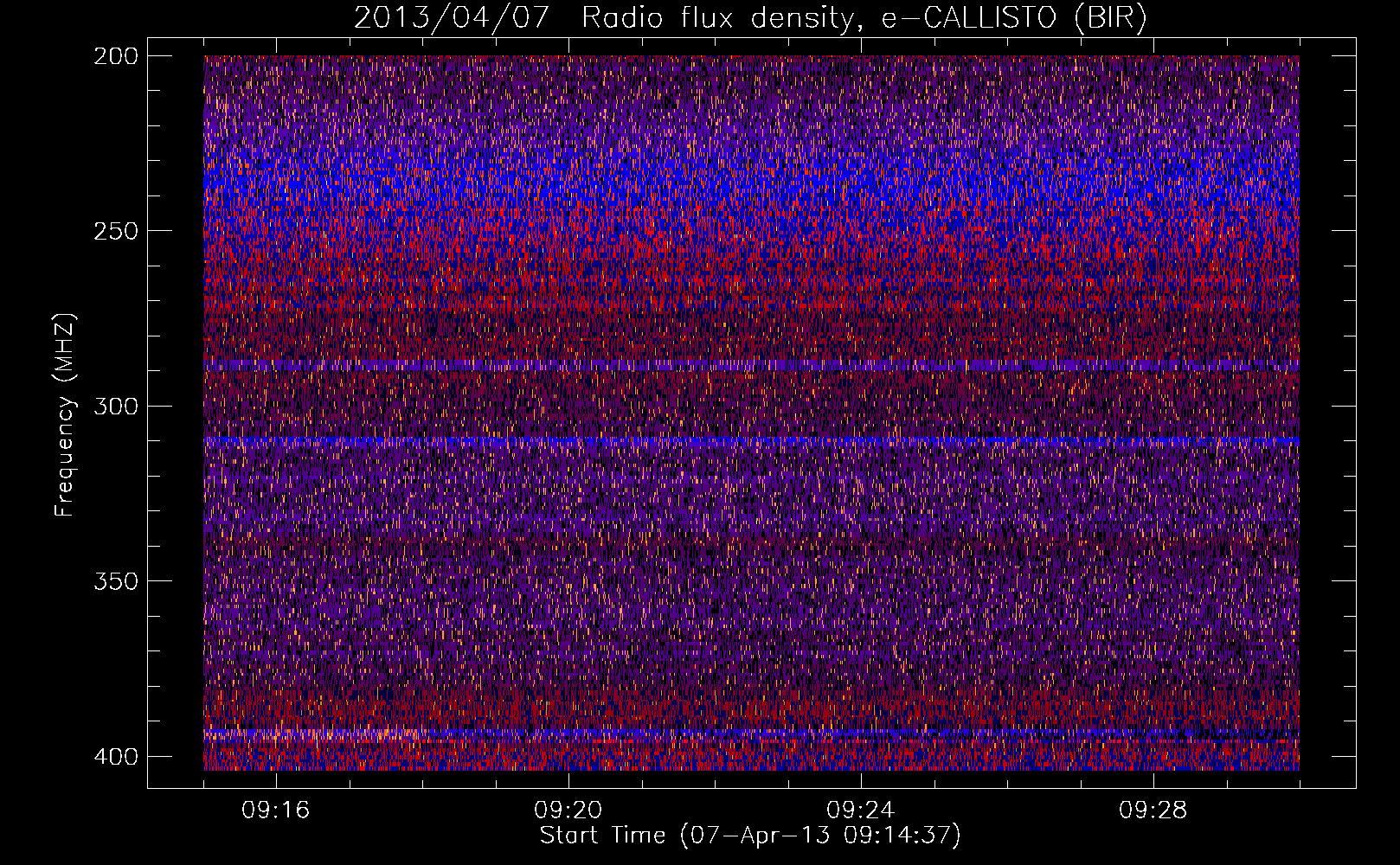Click the blue horizontal line near 393 MHz
Screen dimensions: 1400x865
point(751,733)
